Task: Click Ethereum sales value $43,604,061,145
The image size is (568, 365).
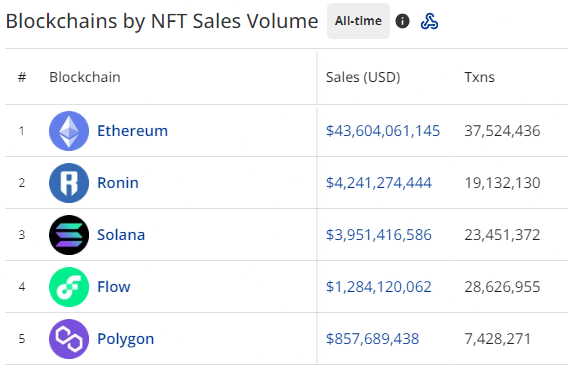Action: tap(383, 131)
